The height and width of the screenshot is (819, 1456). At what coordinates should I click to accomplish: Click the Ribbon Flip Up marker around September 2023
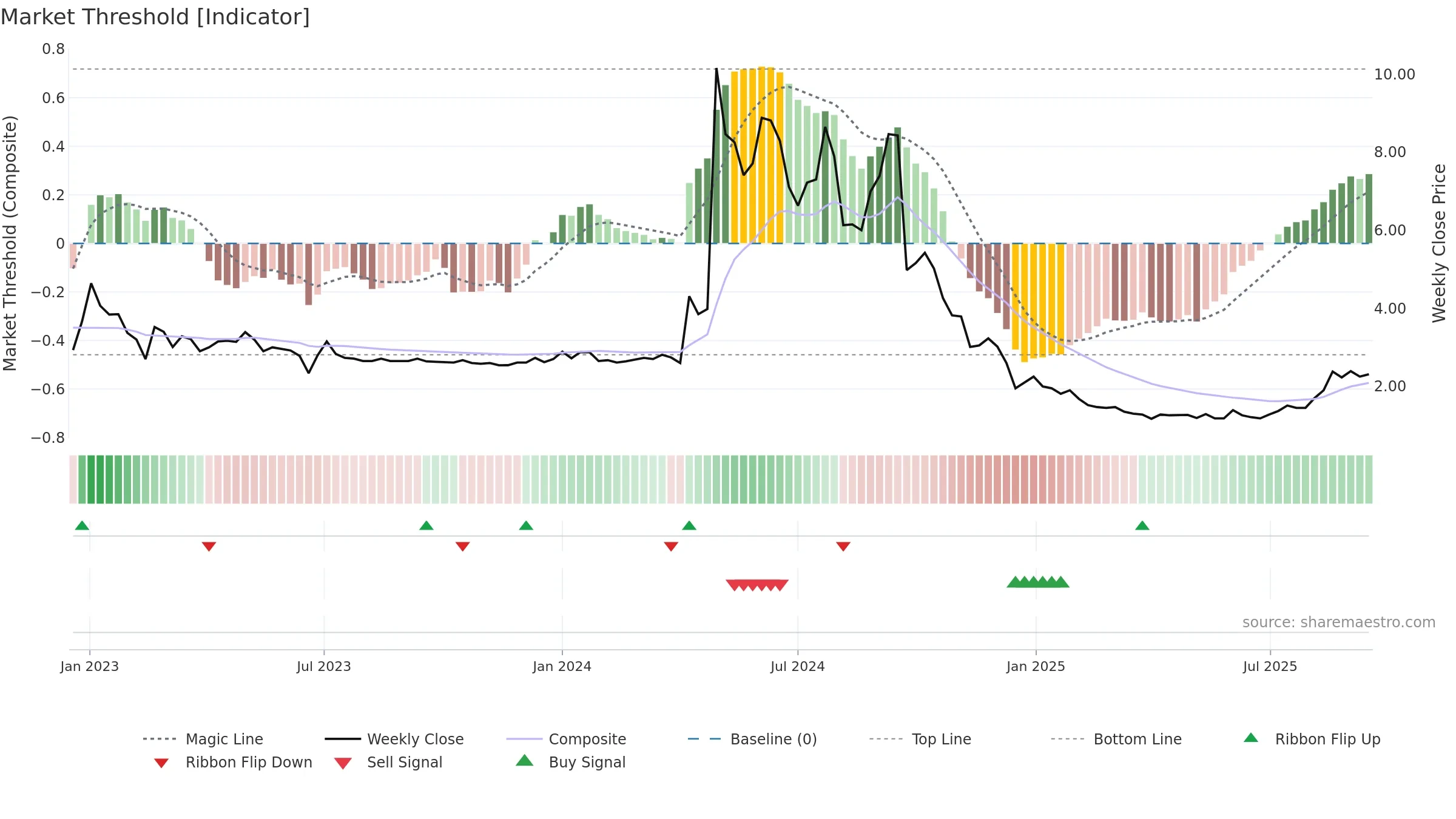pyautogui.click(x=426, y=525)
